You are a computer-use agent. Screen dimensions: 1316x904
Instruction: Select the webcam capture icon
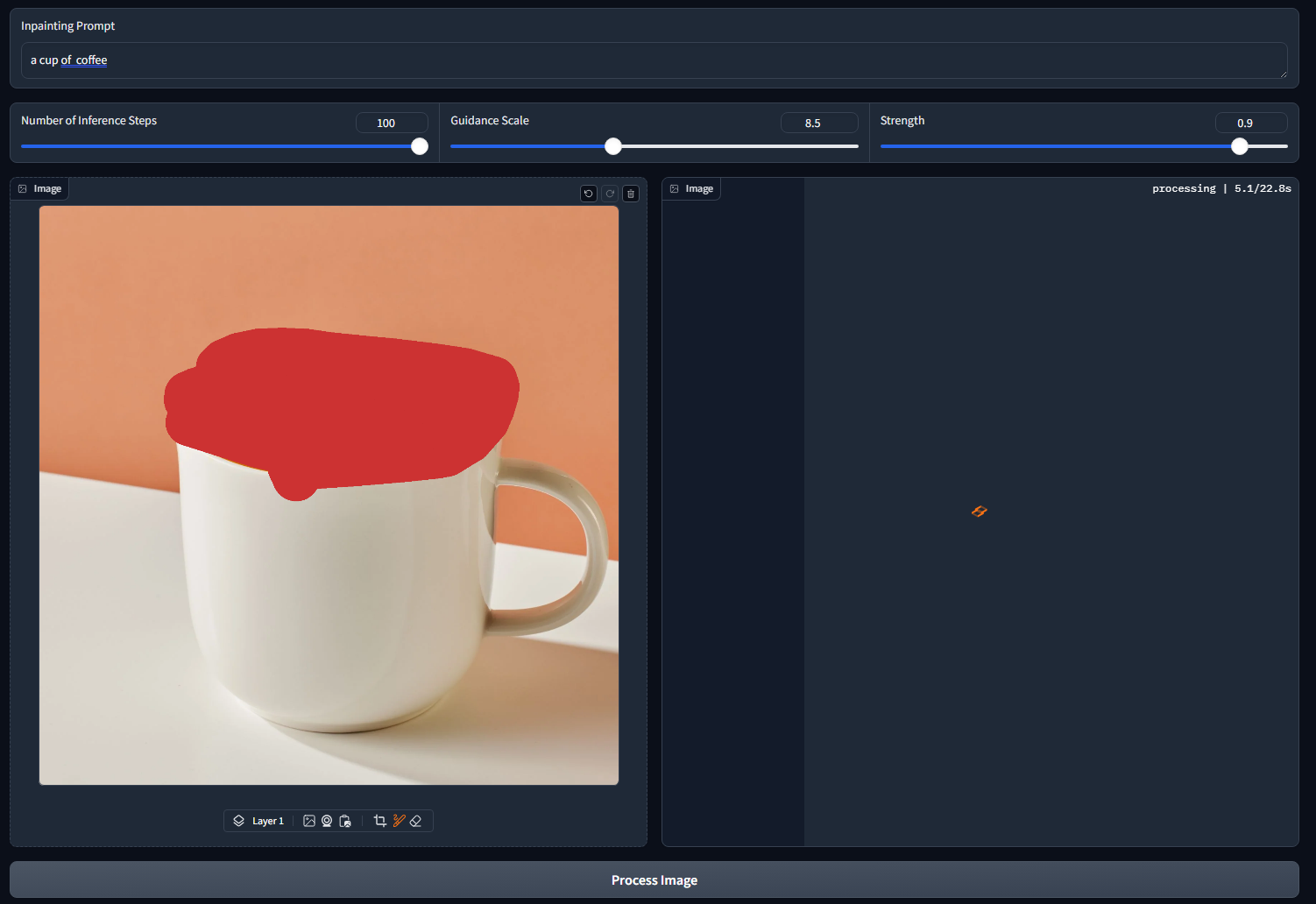point(327,821)
